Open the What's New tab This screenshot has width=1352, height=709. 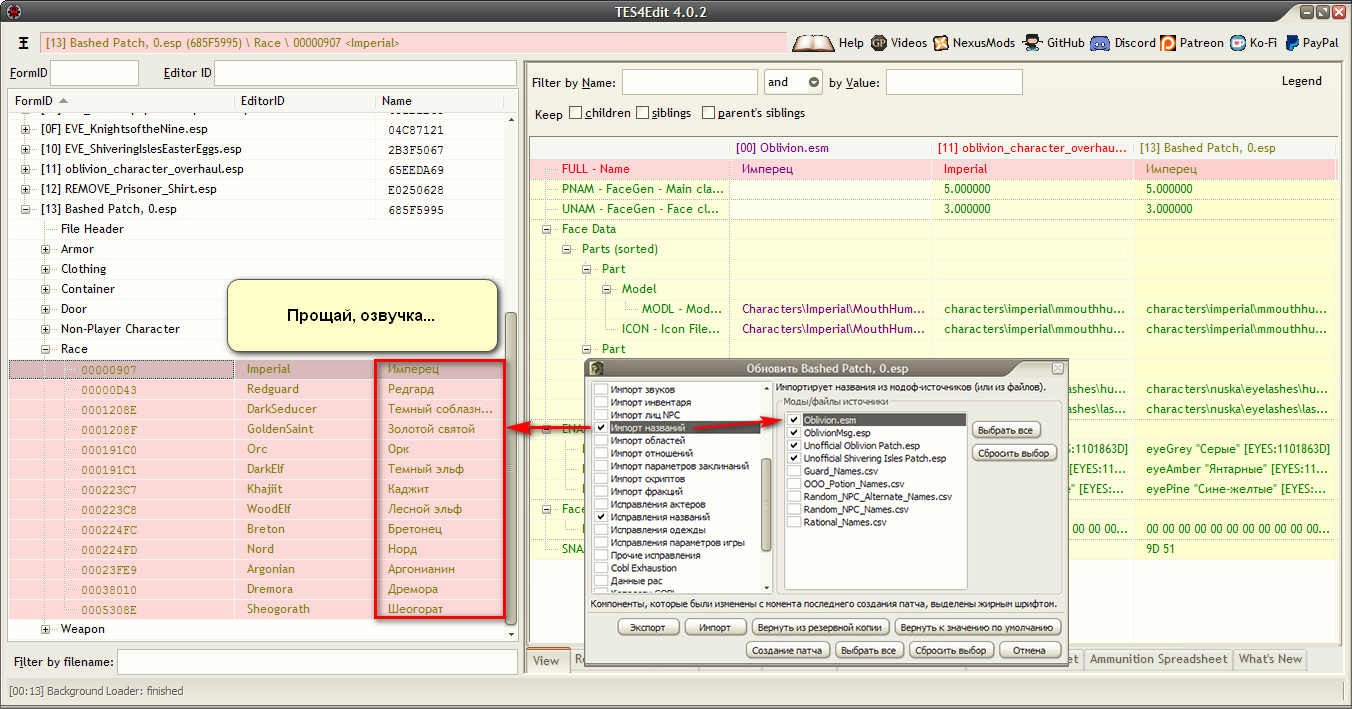click(1270, 659)
